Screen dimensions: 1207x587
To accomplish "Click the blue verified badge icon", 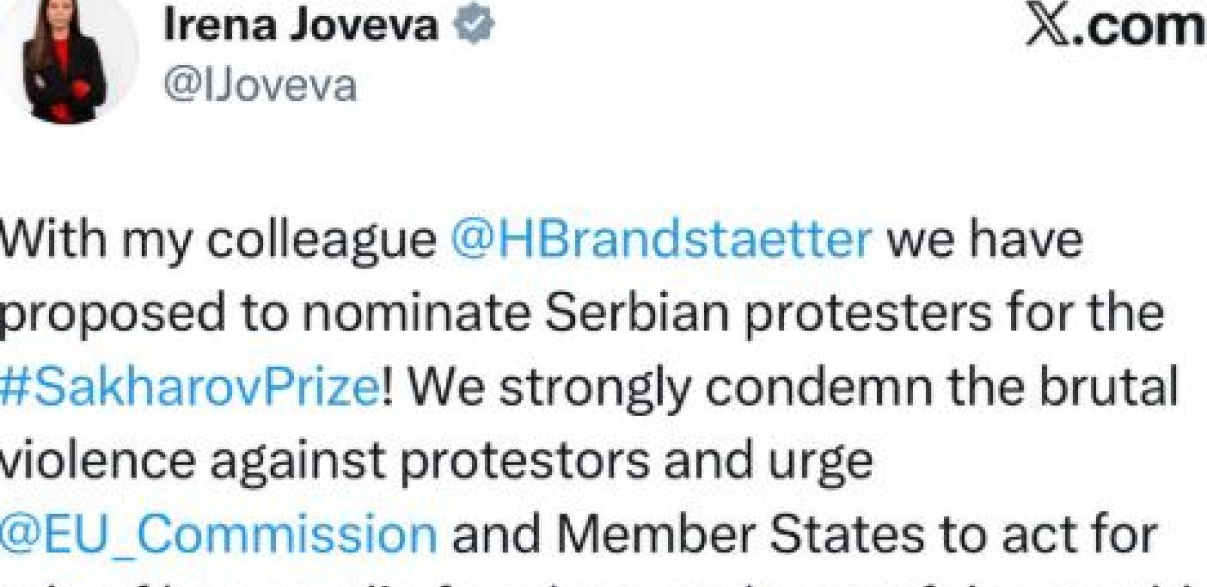I will tap(473, 26).
